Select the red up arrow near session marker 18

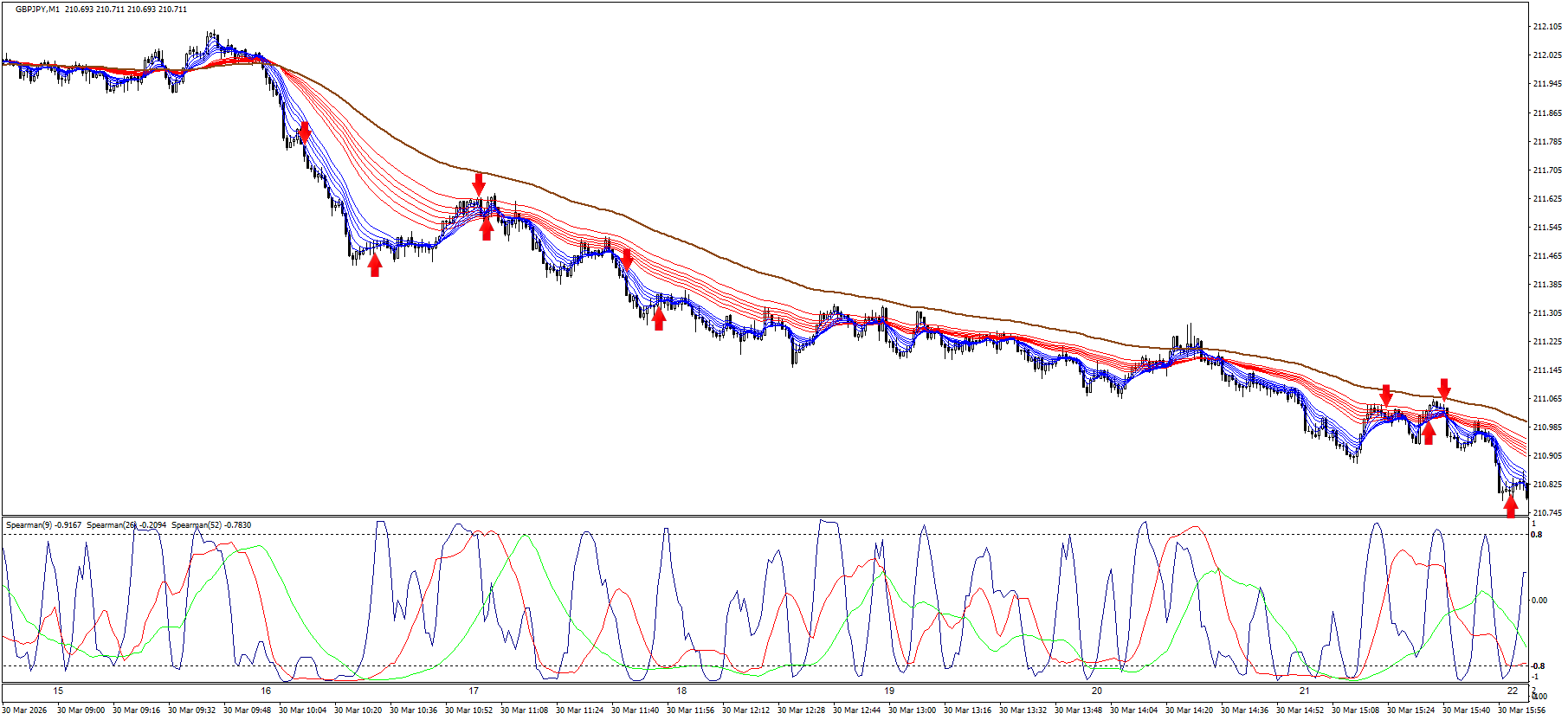click(659, 318)
